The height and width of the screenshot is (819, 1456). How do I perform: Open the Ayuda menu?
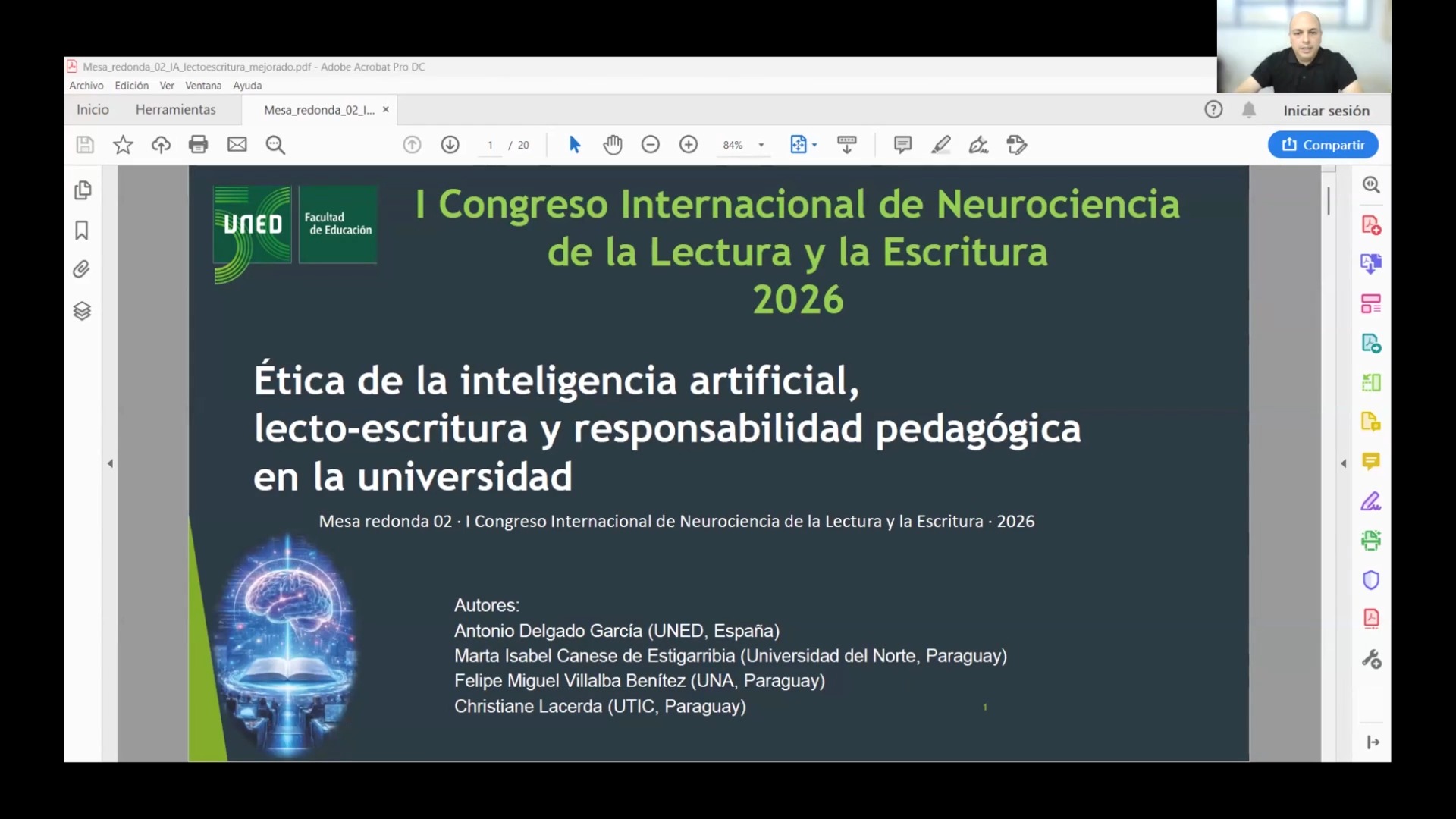pos(247,86)
